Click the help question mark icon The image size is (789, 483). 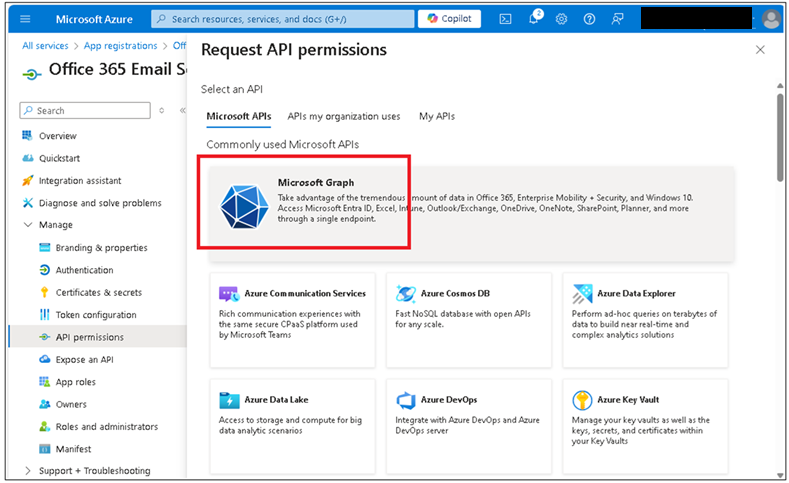589,19
